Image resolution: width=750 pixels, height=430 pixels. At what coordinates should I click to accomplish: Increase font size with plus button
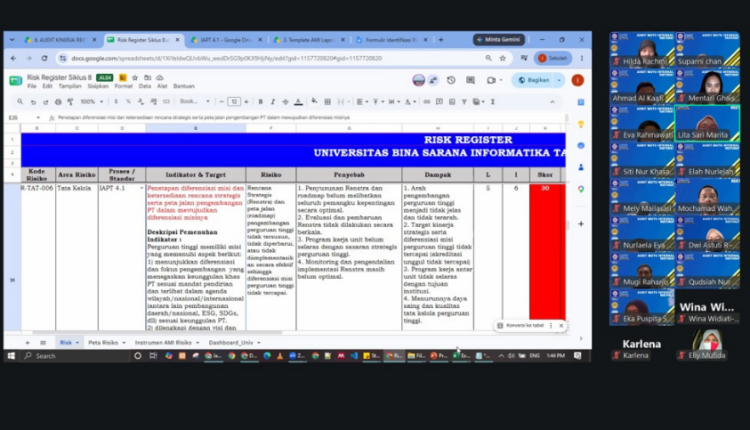point(246,102)
